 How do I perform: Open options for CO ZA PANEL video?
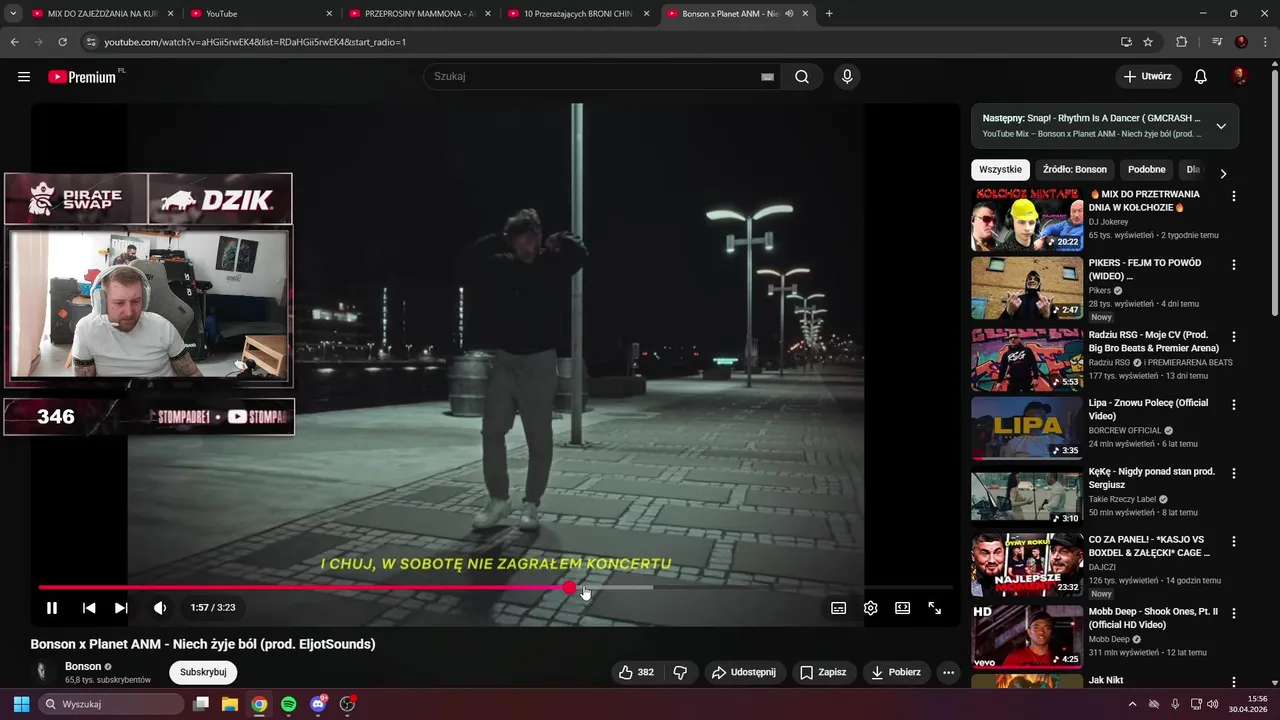pos(1234,541)
